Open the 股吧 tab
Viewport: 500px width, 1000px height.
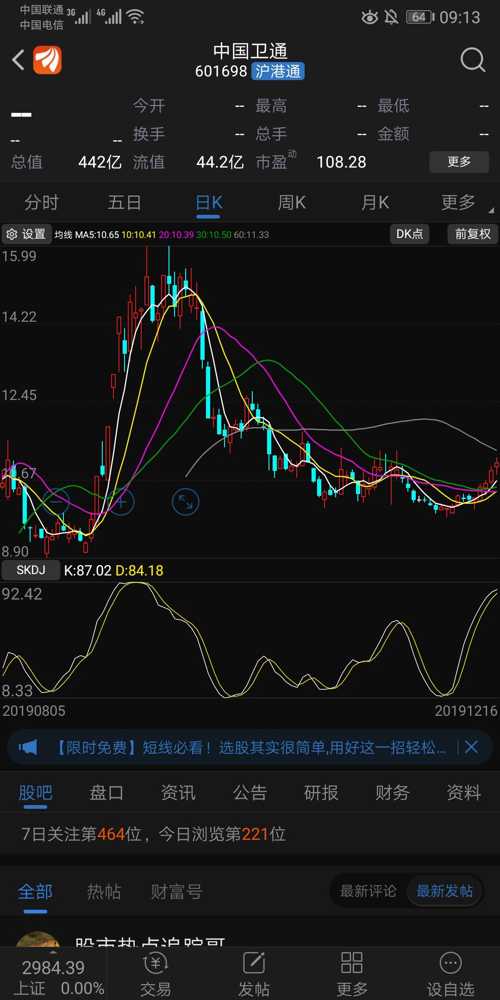[35, 793]
